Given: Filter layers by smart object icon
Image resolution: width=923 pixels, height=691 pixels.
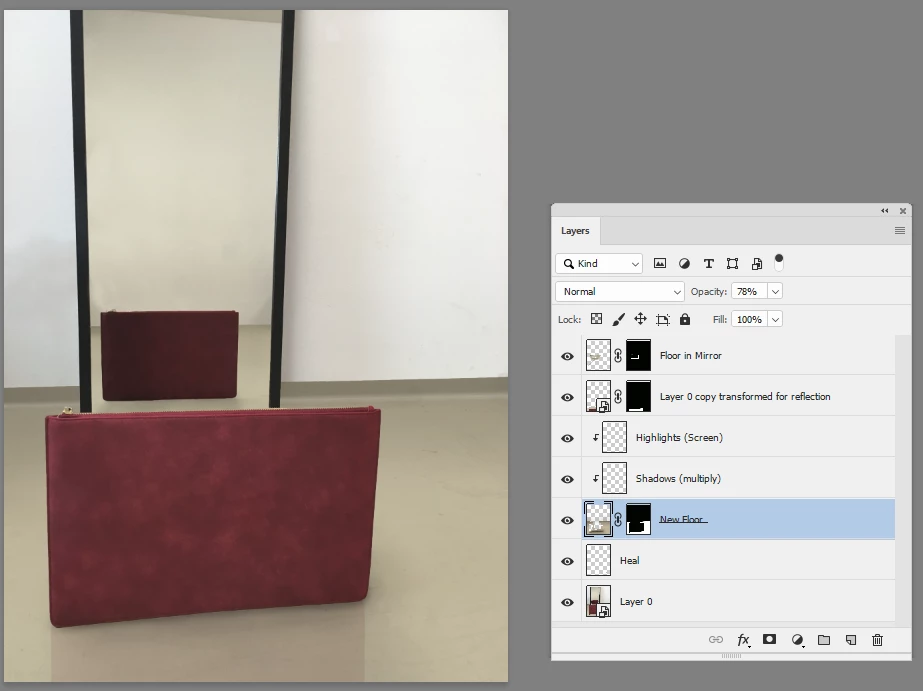Looking at the screenshot, I should [x=757, y=264].
